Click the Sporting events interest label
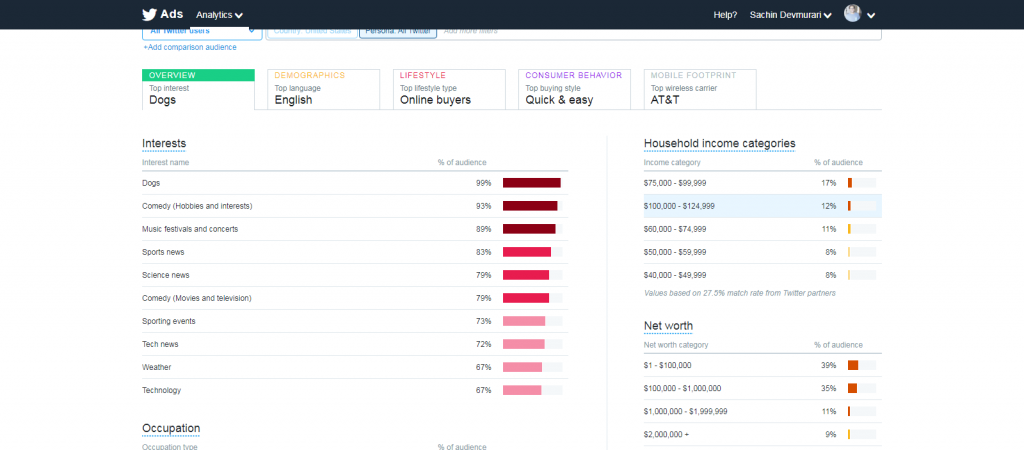This screenshot has width=1024, height=450. tap(168, 321)
